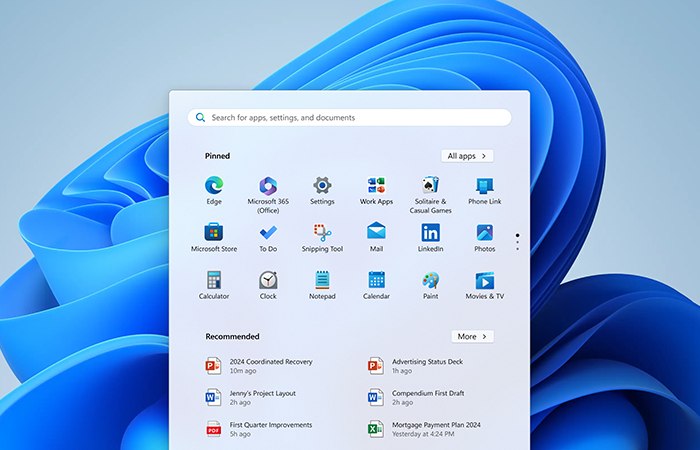Viewport: 700px width, 450px height.
Task: Click the More button in Recommended
Action: pyautogui.click(x=472, y=337)
